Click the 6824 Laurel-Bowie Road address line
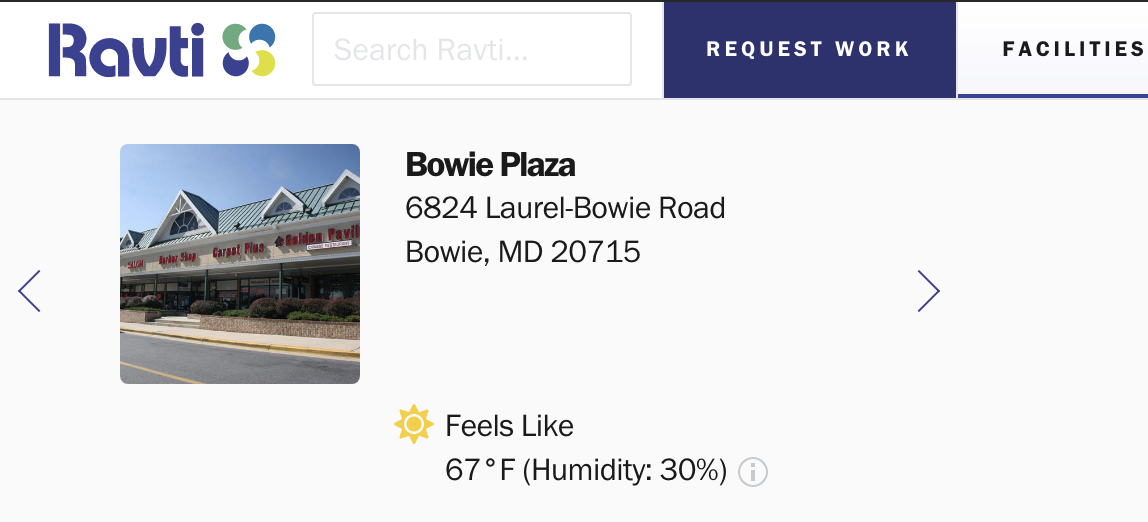Image resolution: width=1148 pixels, height=522 pixels. tap(565, 209)
